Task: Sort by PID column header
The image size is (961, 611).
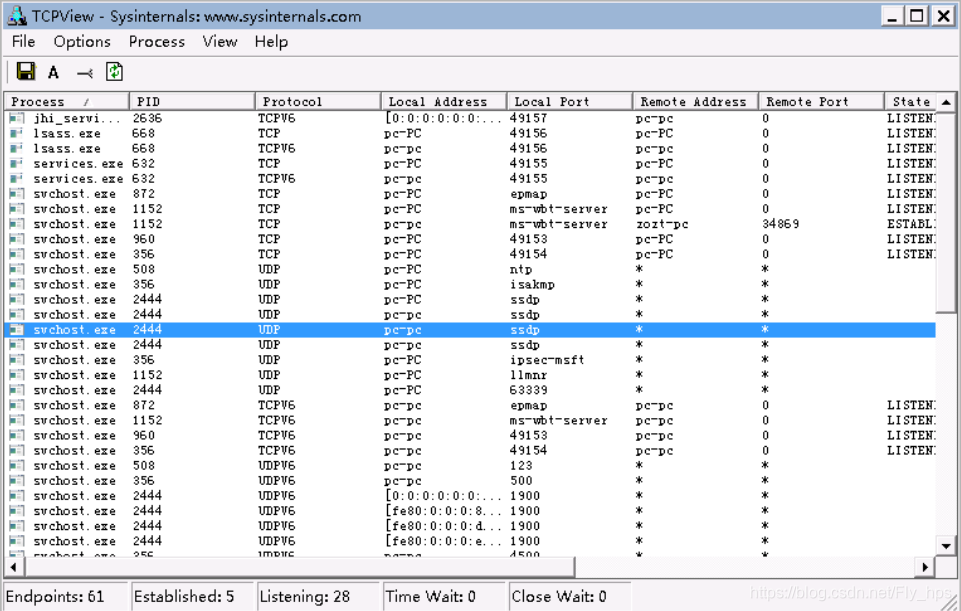Action: point(192,102)
